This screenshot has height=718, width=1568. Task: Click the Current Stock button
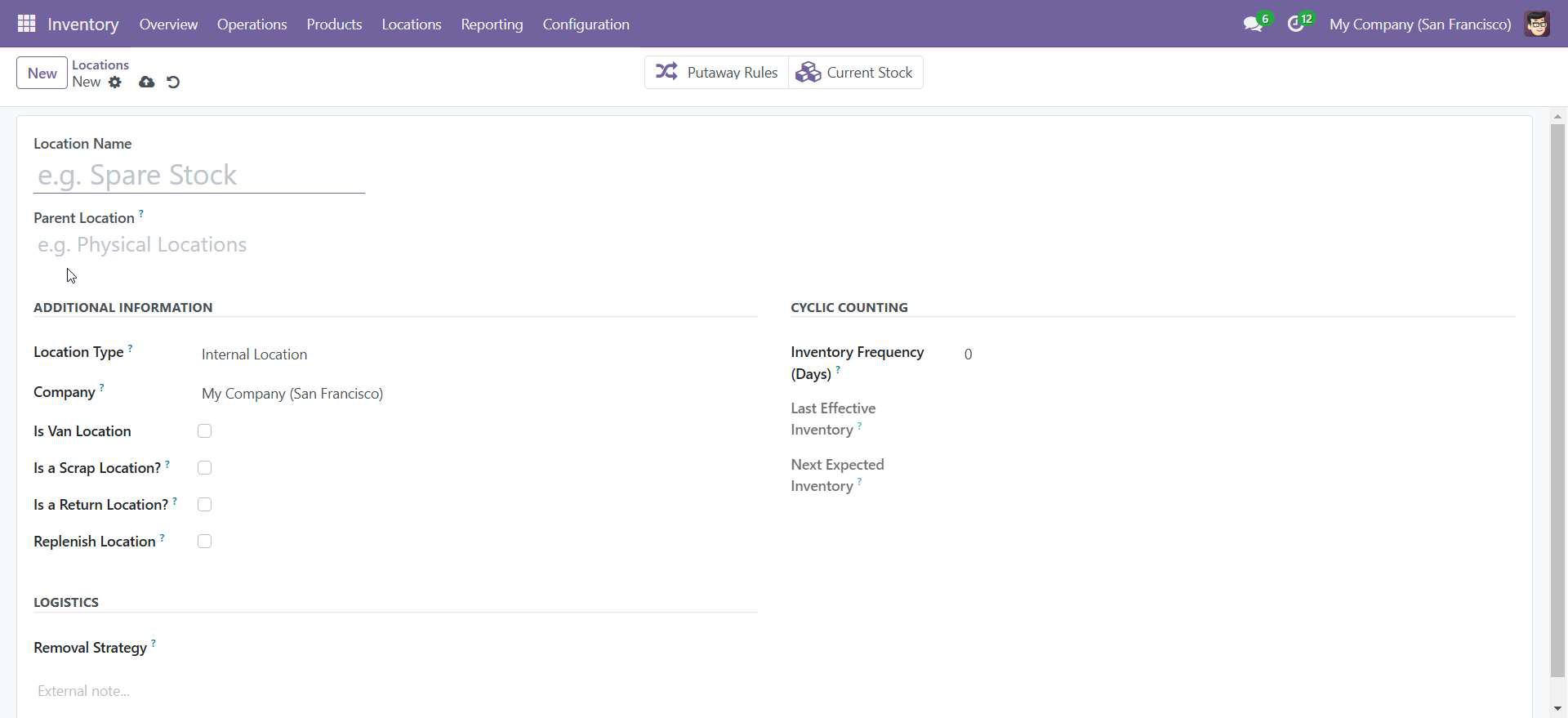click(x=855, y=73)
